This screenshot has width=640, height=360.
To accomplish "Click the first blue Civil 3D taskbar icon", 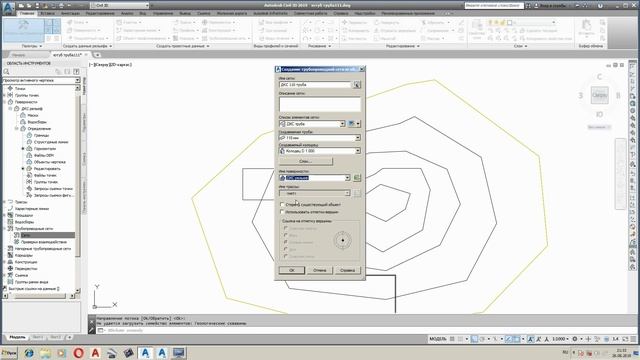I will [145, 353].
